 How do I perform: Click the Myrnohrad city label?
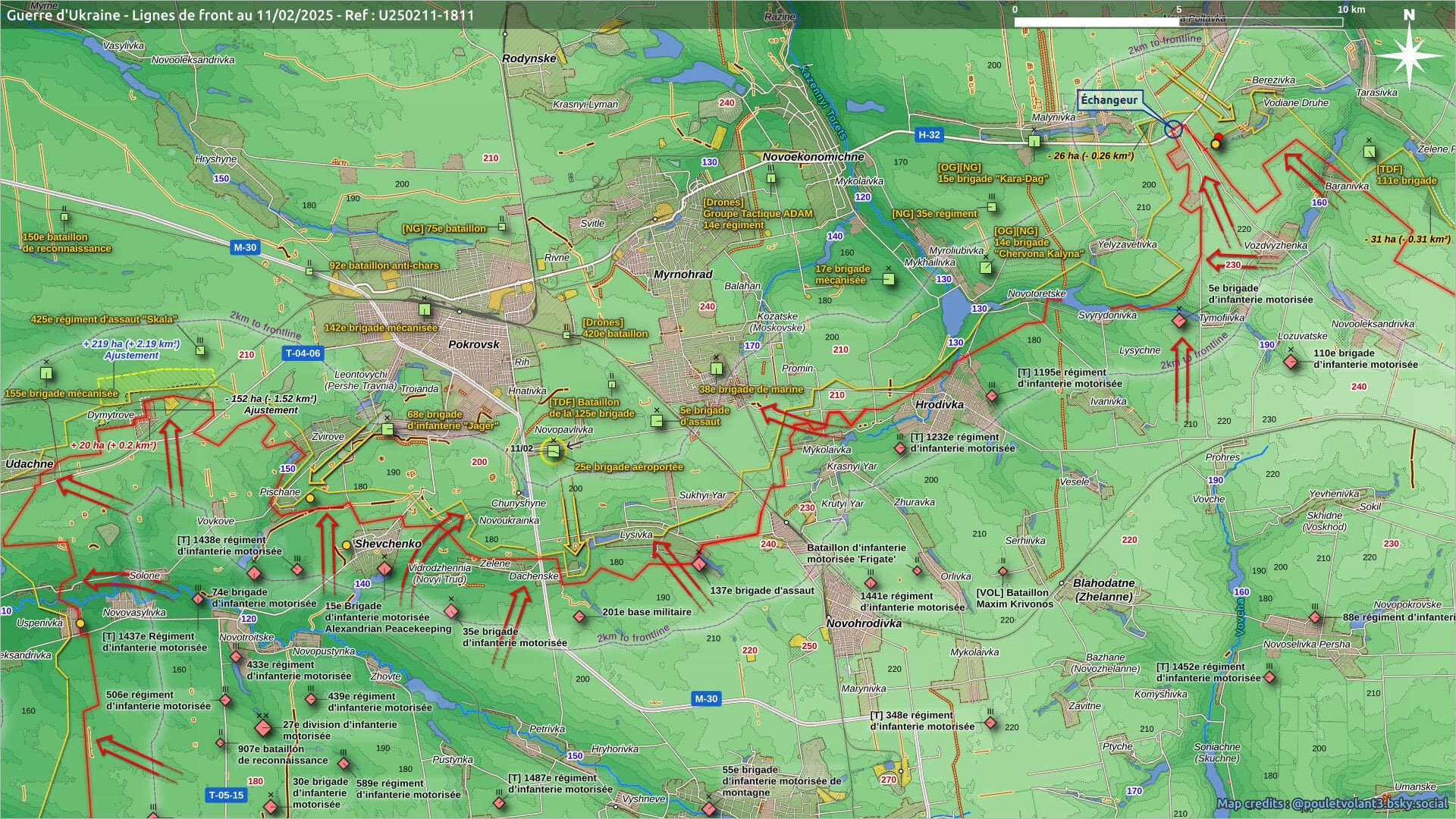pyautogui.click(x=682, y=274)
